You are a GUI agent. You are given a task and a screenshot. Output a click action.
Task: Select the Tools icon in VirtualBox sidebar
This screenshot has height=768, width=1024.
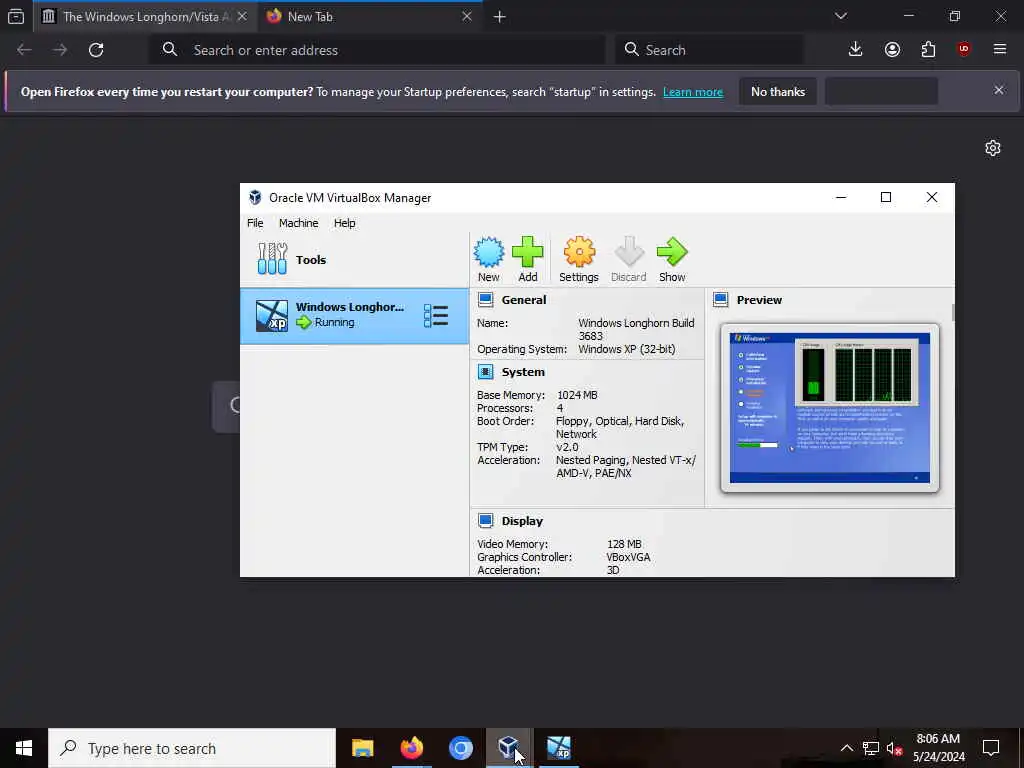(x=272, y=259)
